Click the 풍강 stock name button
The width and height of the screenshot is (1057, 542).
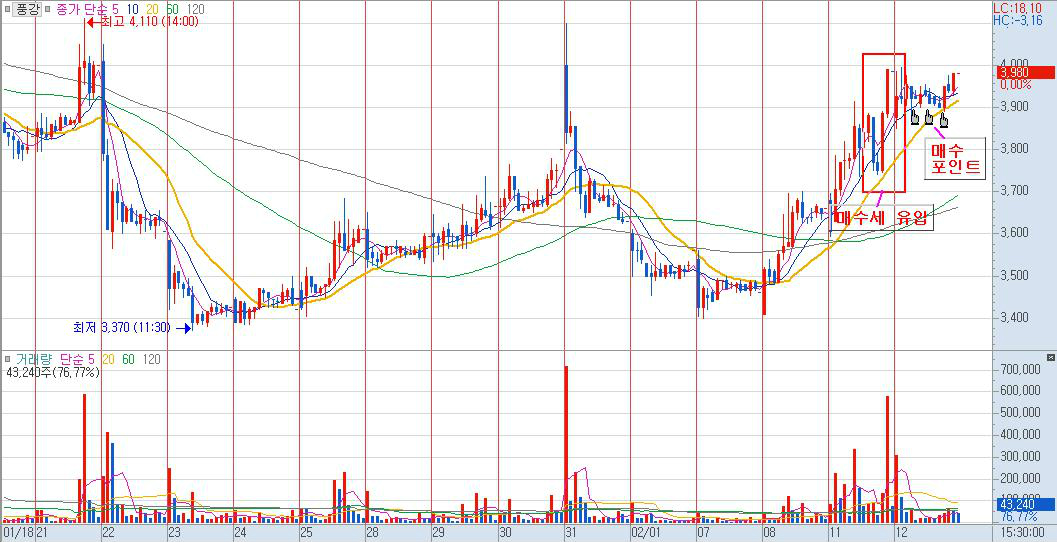[28, 9]
